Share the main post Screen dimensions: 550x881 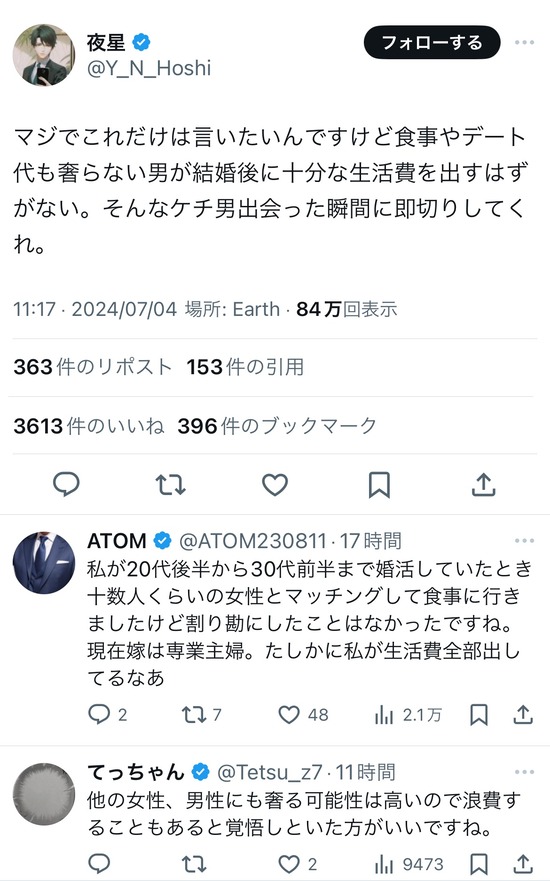pos(483,484)
